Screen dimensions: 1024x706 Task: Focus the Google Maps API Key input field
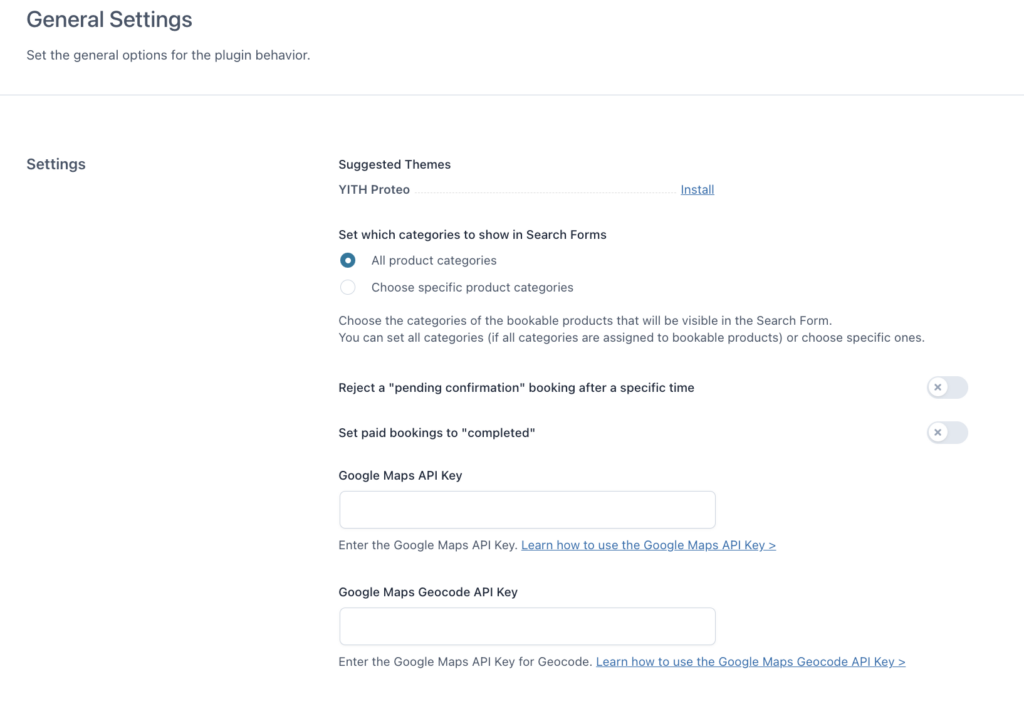(527, 509)
